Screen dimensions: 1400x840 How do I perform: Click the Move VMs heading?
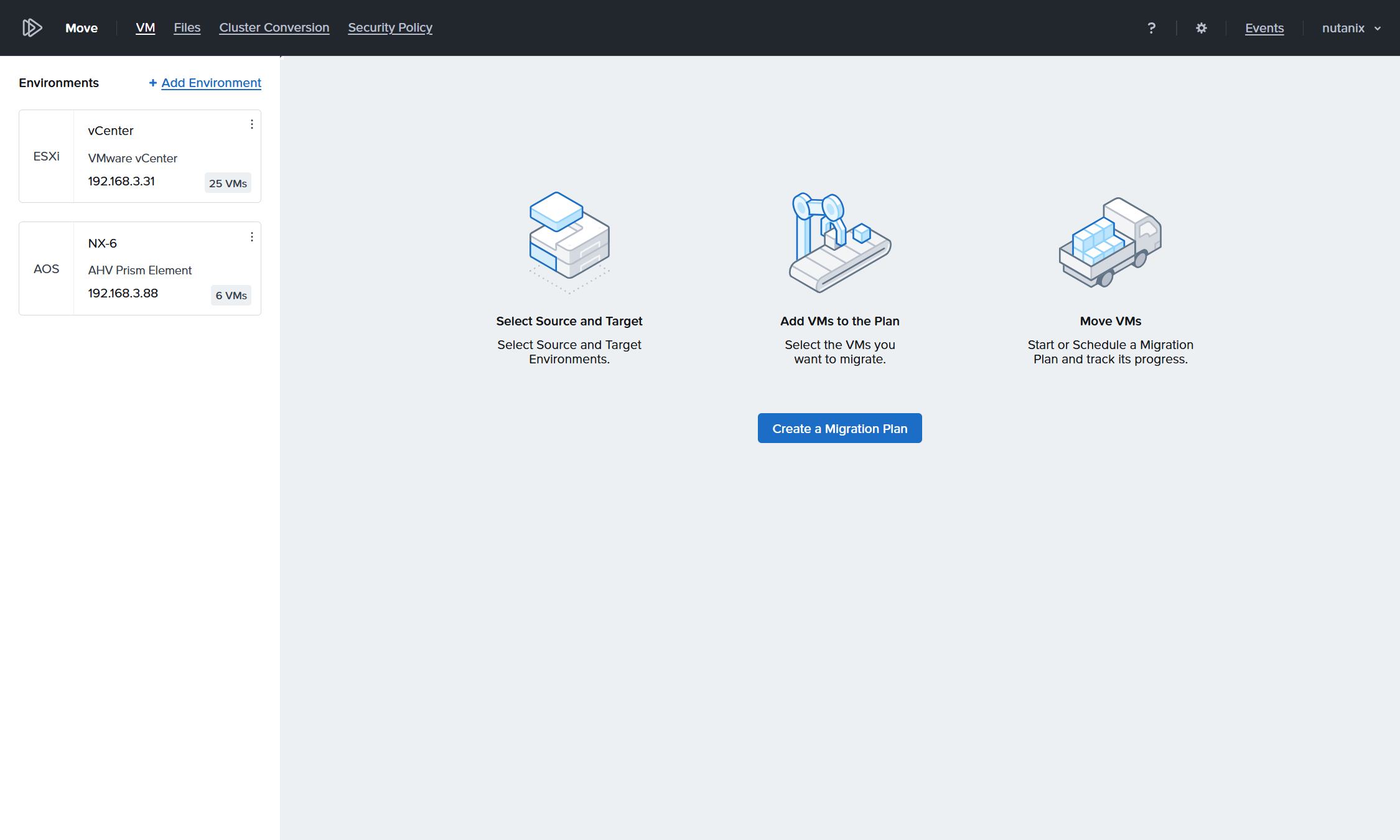click(1111, 321)
